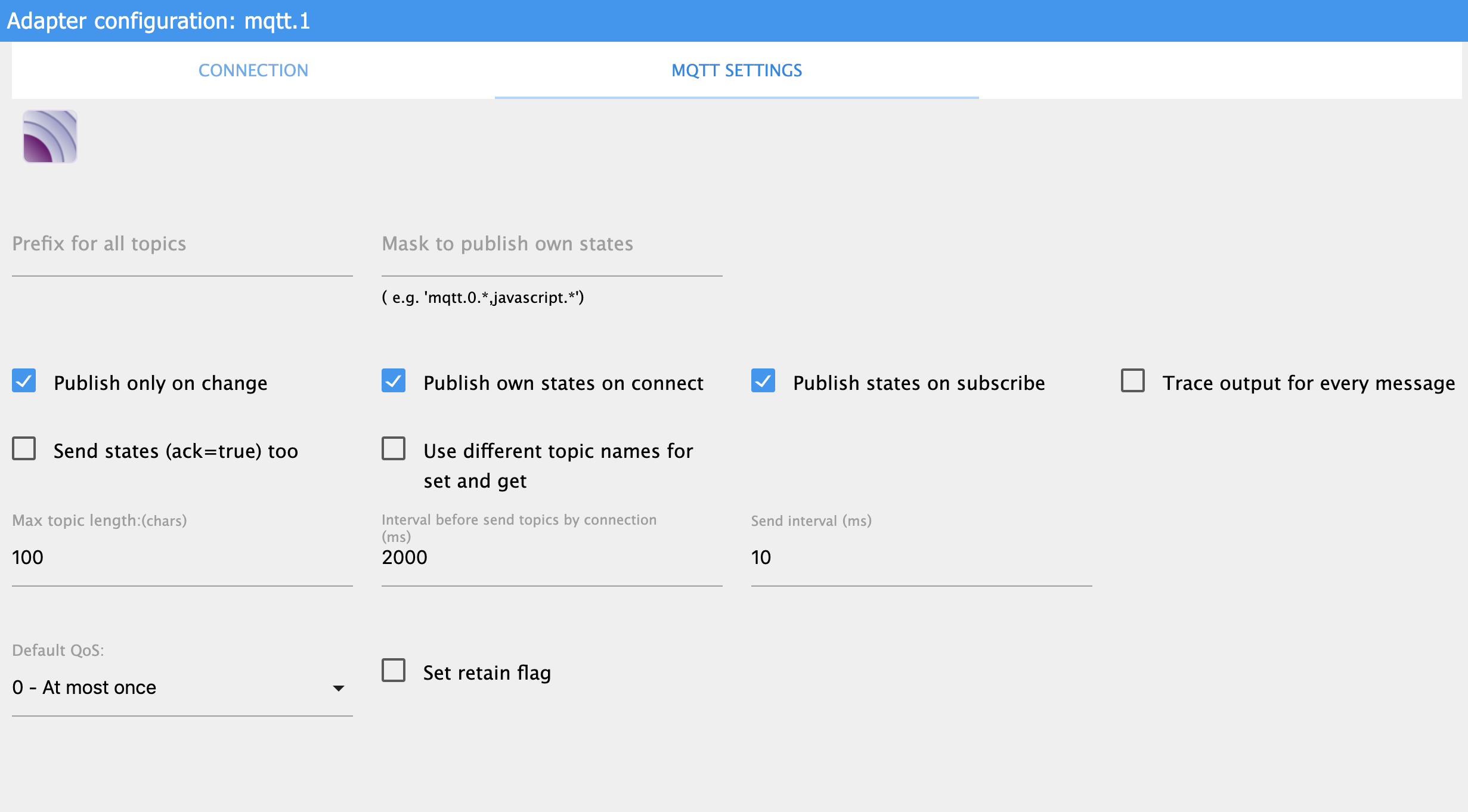Select the MQTT Settings tab
This screenshot has height=812, width=1468.
pos(736,70)
